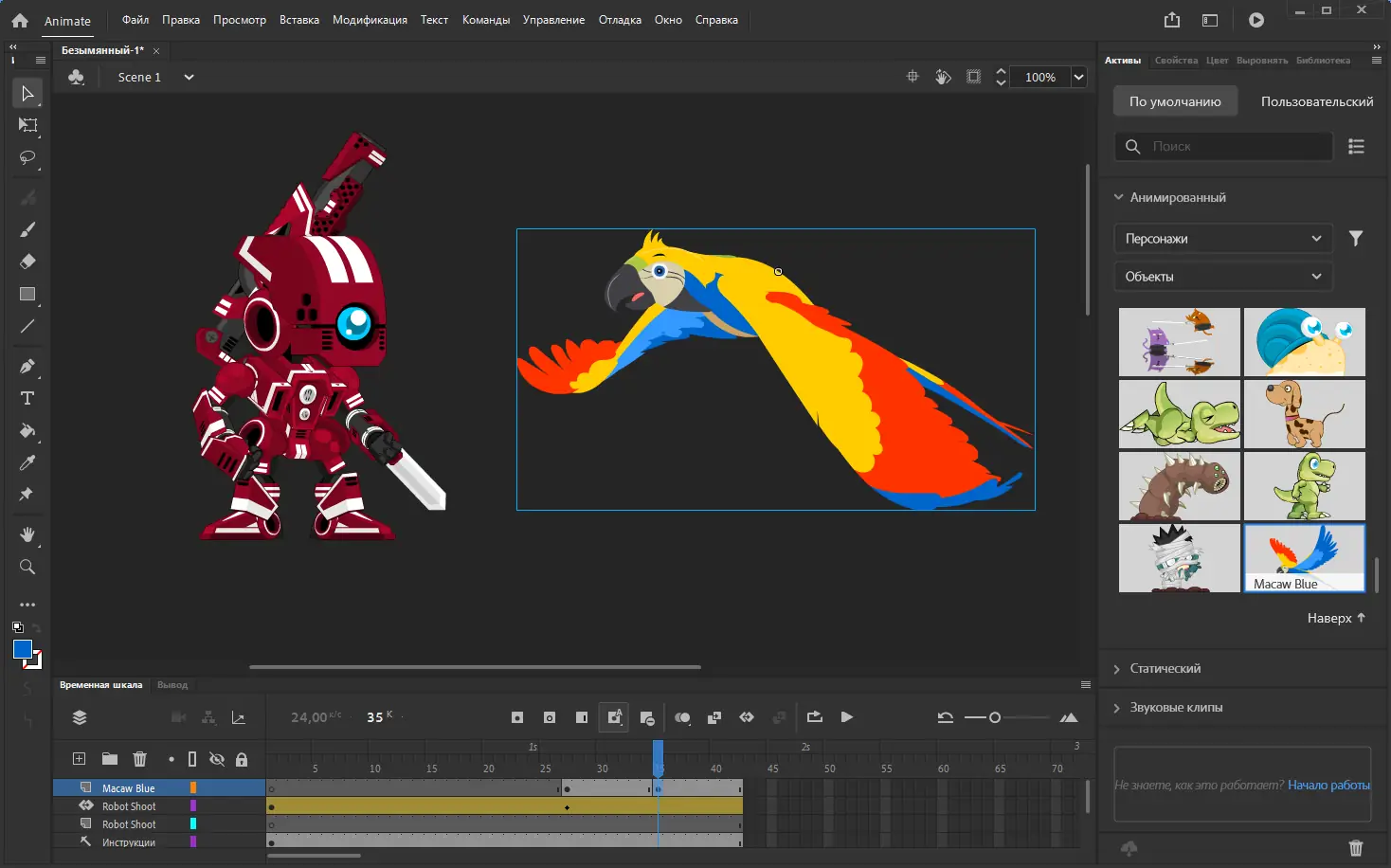Toggle lock all layers icon

[x=242, y=759]
